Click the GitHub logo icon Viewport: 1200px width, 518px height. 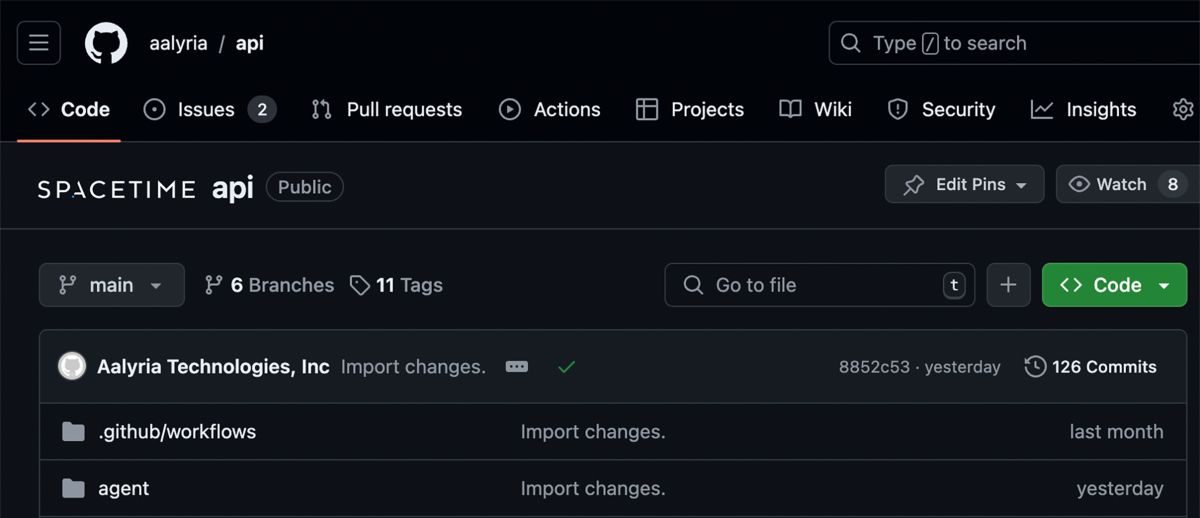pos(106,43)
